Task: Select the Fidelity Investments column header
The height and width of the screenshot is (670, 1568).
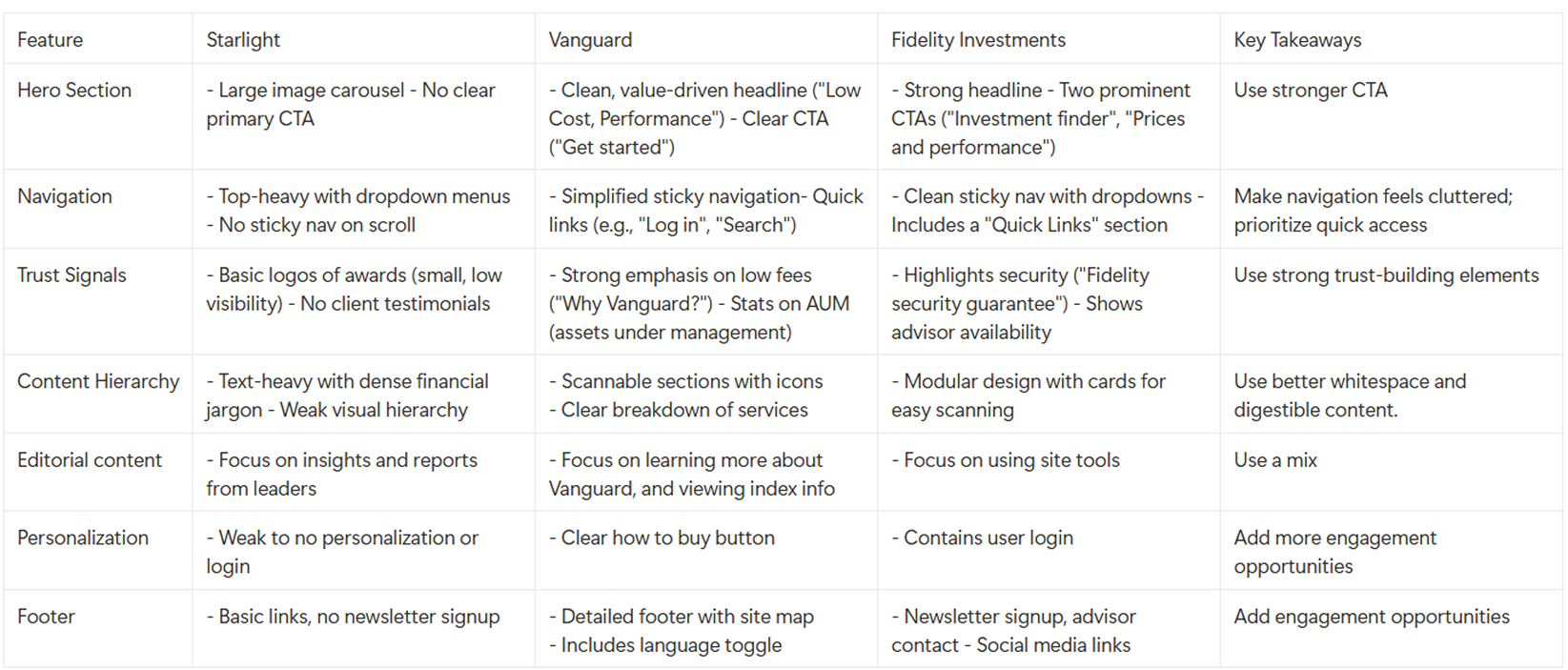Action: point(978,40)
